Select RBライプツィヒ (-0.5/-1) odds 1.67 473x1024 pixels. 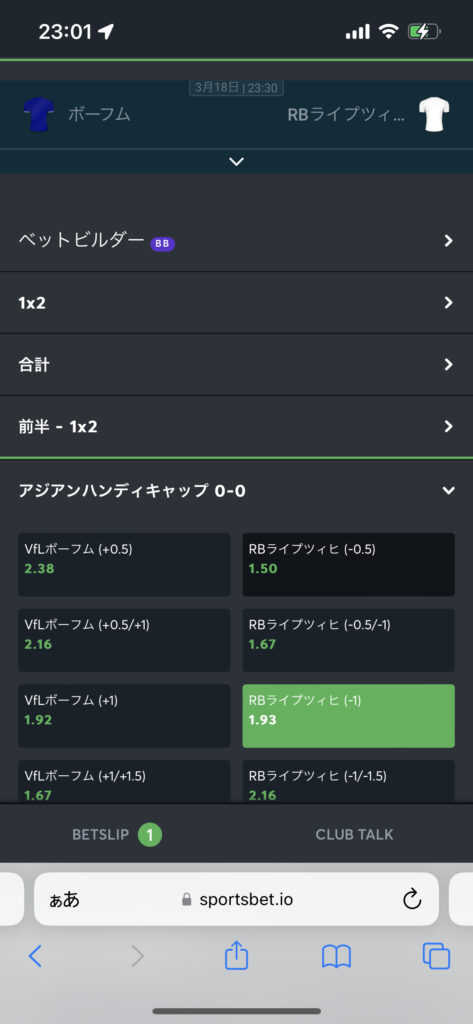coord(348,641)
